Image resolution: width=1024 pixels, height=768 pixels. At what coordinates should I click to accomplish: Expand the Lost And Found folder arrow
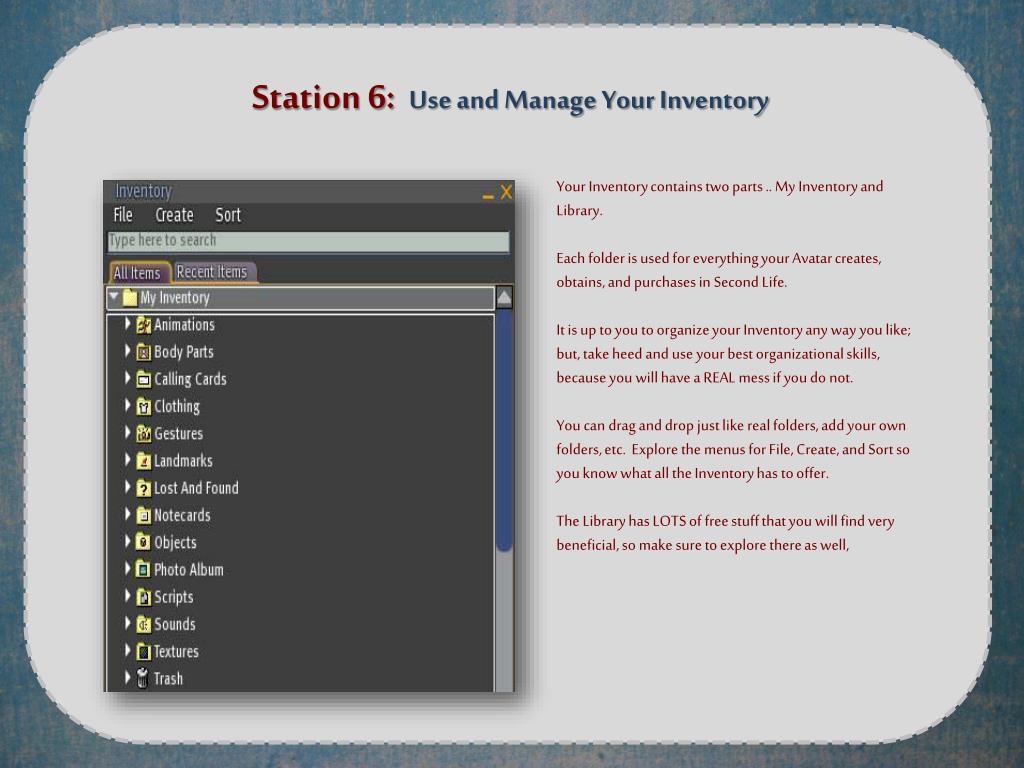(128, 487)
